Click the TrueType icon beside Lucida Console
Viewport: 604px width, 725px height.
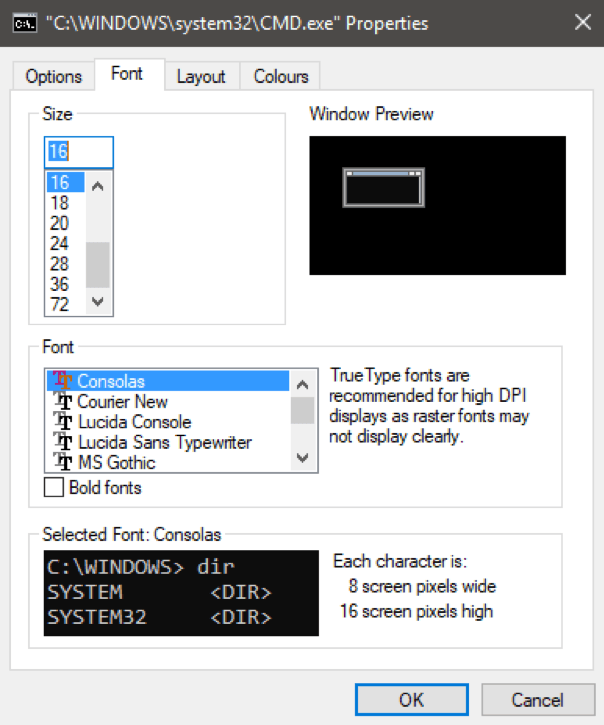62,421
